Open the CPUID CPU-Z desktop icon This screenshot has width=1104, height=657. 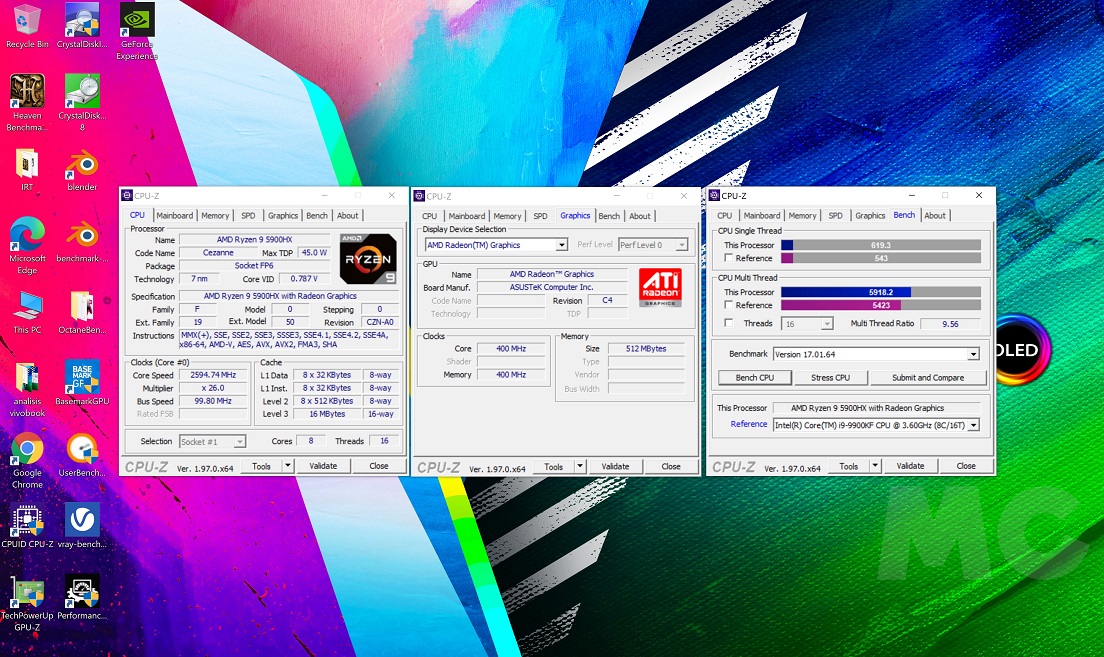coord(27,523)
